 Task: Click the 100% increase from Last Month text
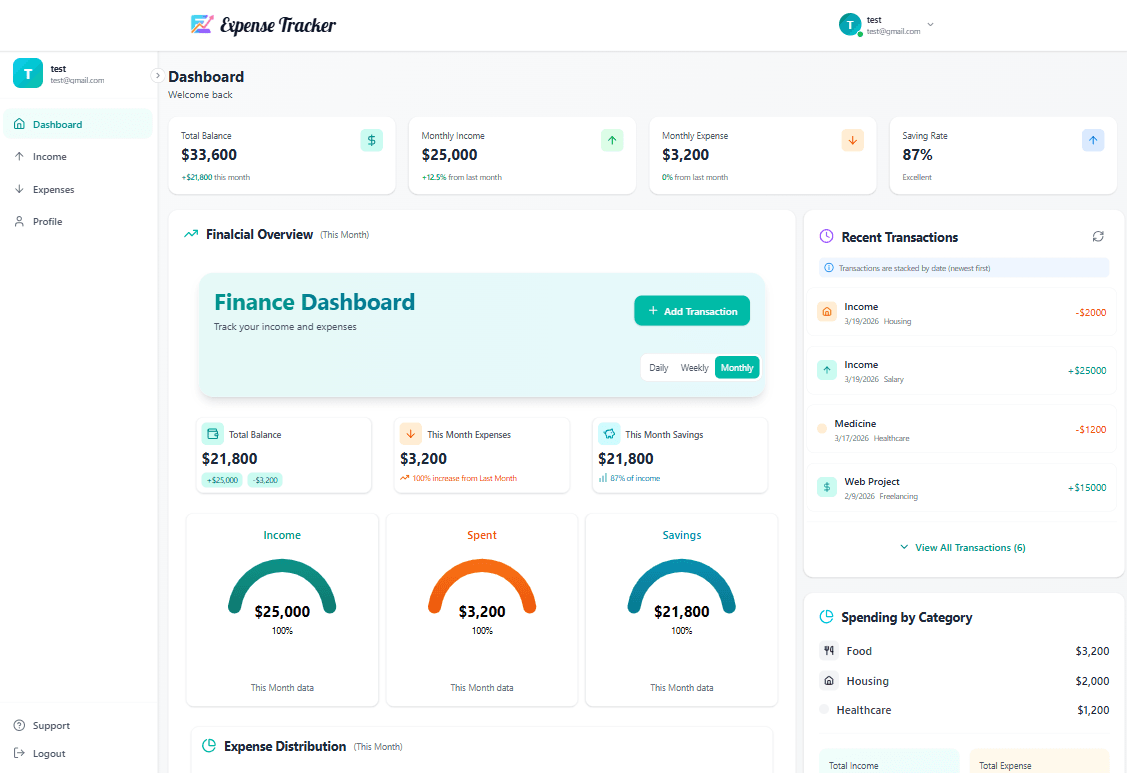point(464,478)
